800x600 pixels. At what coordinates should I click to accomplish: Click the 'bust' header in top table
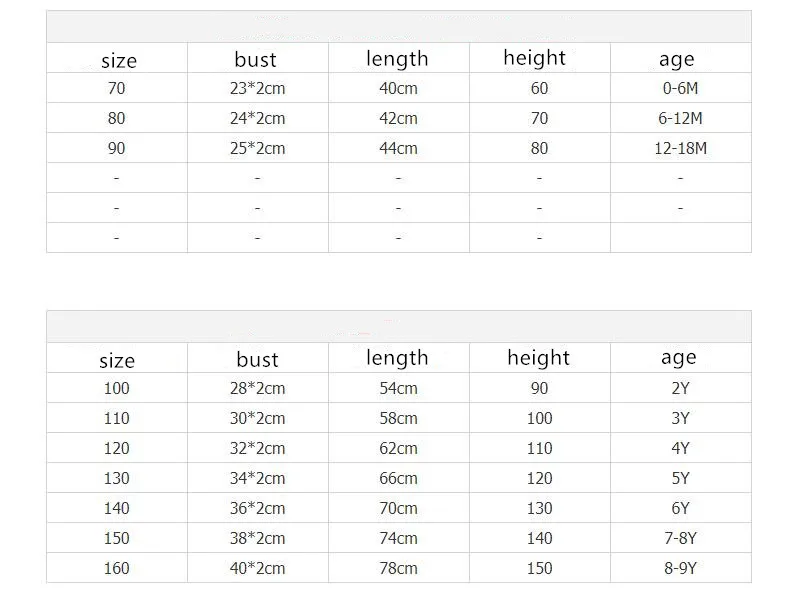256,60
